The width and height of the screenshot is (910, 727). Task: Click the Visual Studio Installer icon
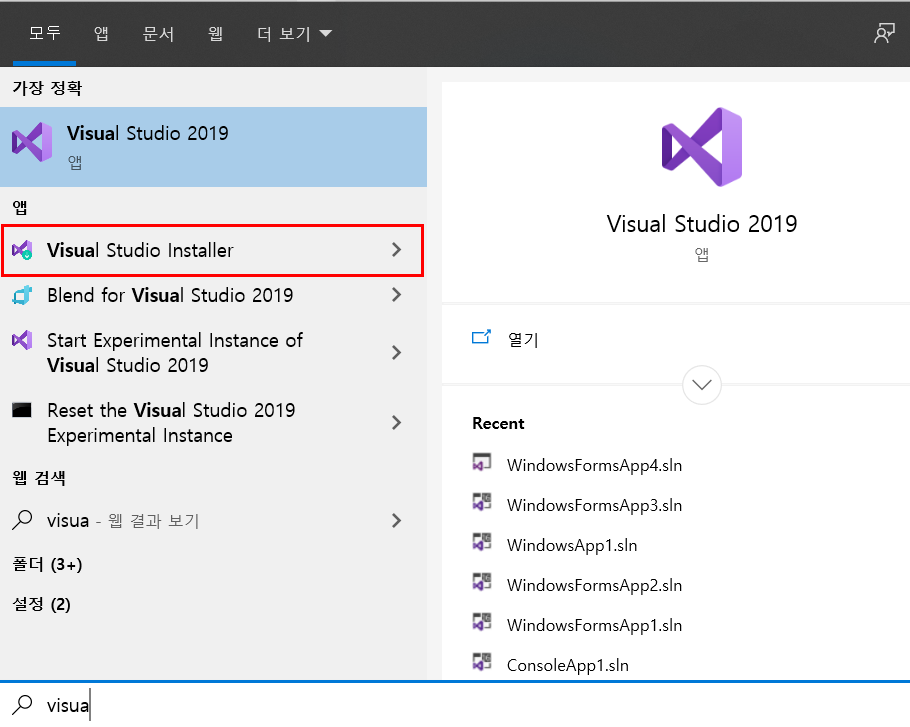[22, 250]
